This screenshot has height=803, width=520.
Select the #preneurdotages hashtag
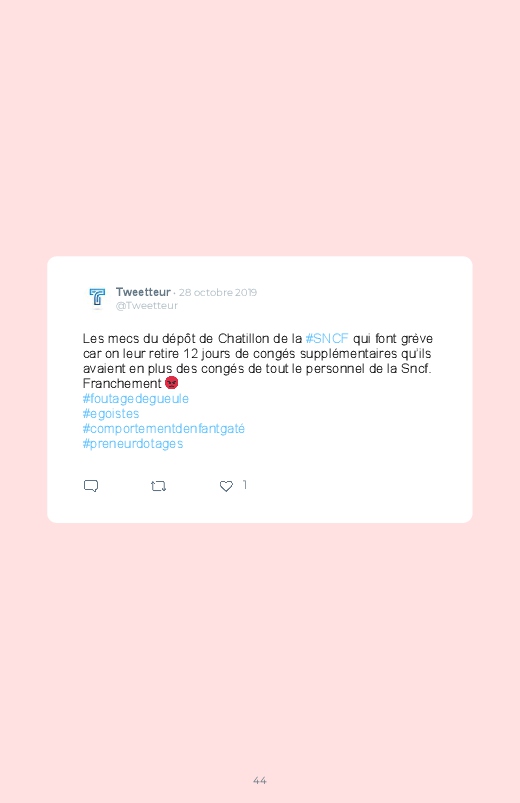(x=133, y=443)
